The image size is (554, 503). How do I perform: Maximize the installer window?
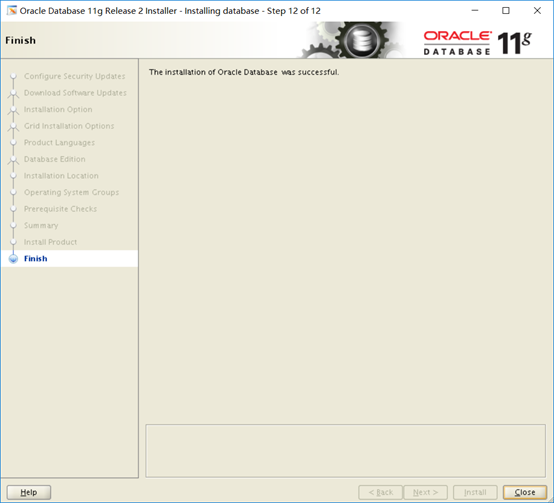(x=506, y=11)
